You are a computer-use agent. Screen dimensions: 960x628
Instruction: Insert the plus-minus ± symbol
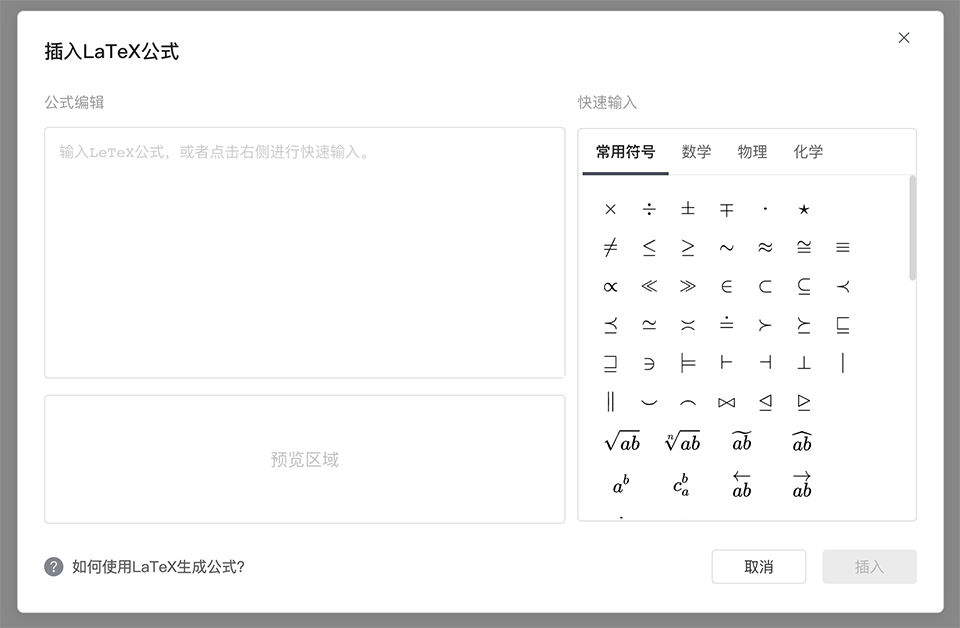(x=688, y=209)
